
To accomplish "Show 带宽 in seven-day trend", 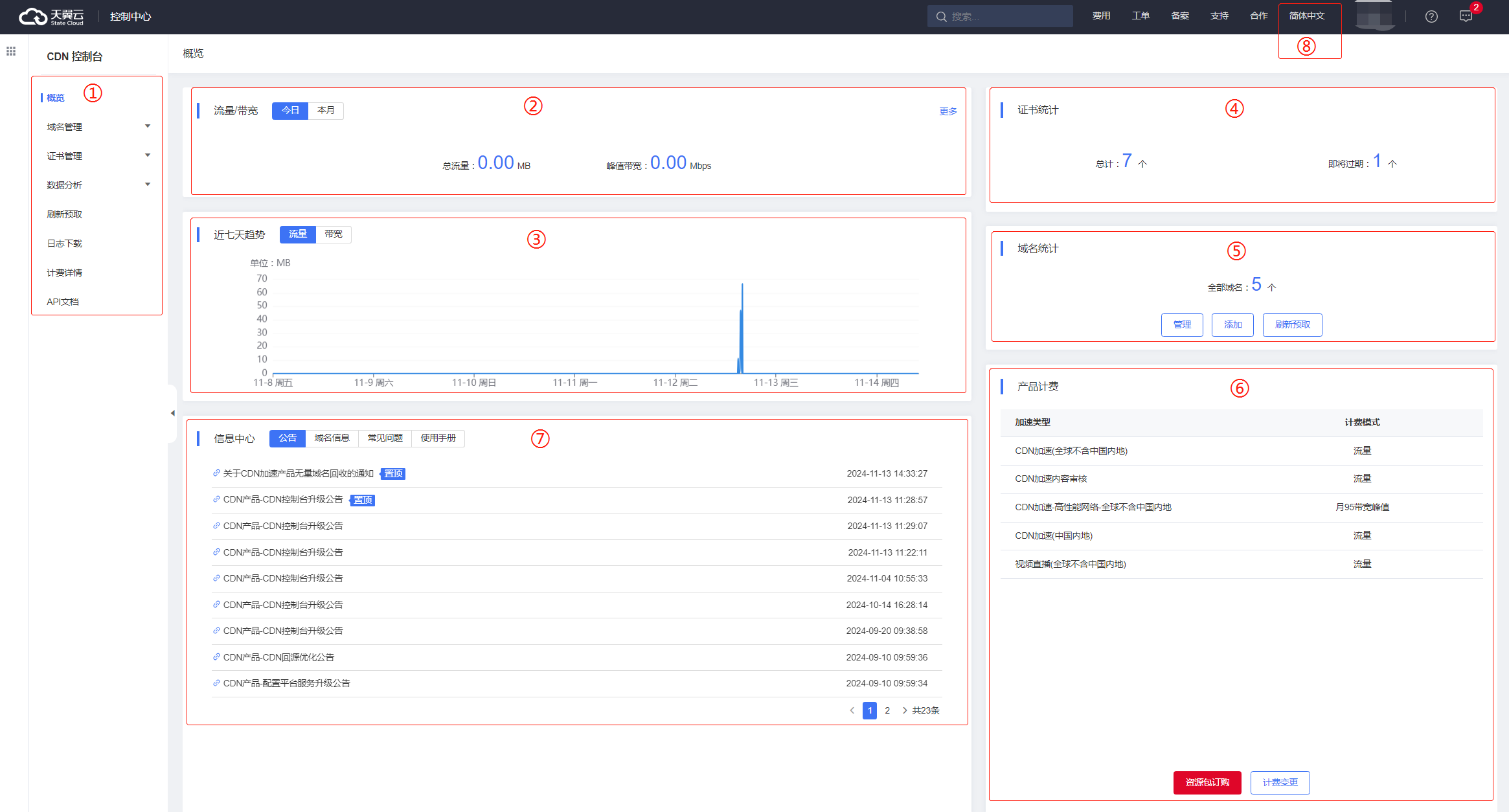I will 334,234.
